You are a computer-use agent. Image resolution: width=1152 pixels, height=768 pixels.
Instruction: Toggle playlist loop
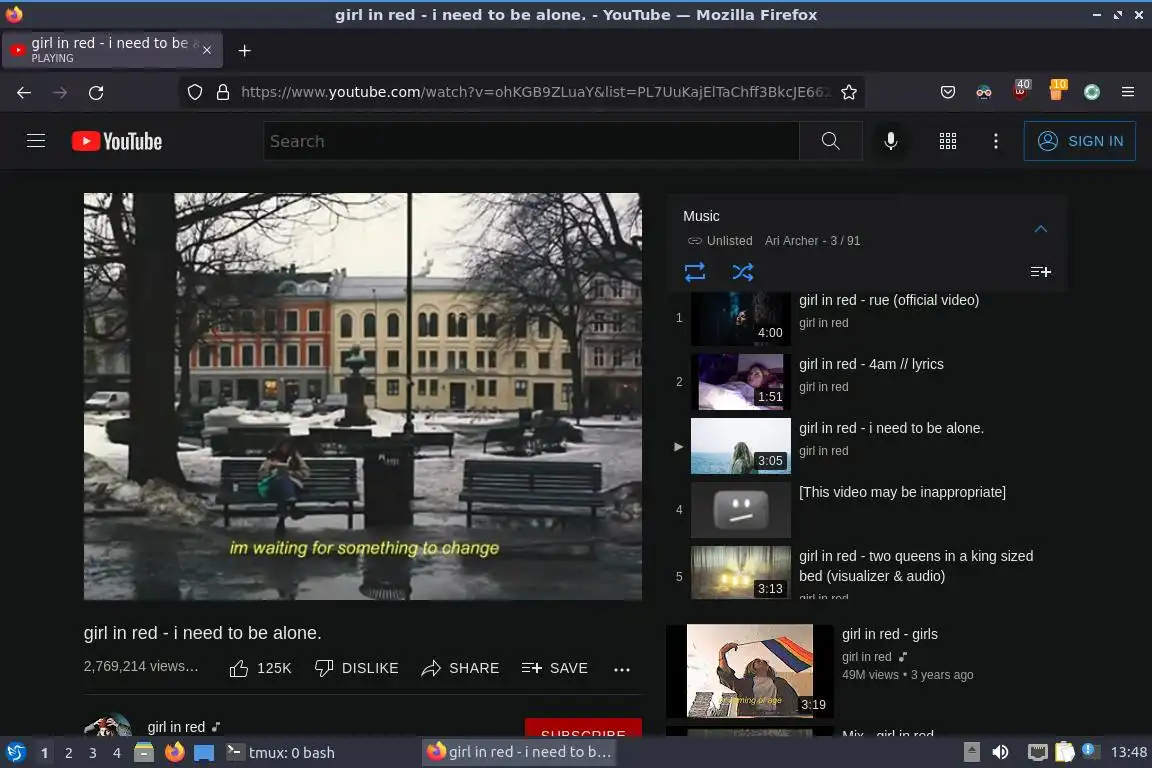pos(694,272)
